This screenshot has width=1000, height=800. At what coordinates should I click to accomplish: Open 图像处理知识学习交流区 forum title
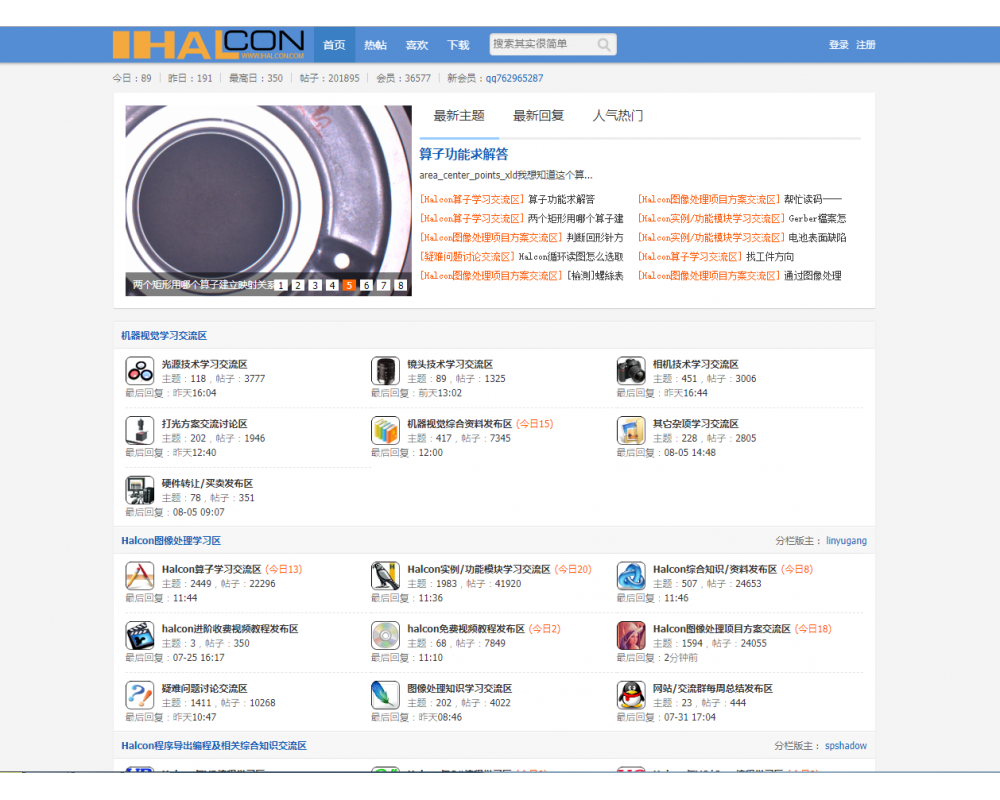coord(460,688)
